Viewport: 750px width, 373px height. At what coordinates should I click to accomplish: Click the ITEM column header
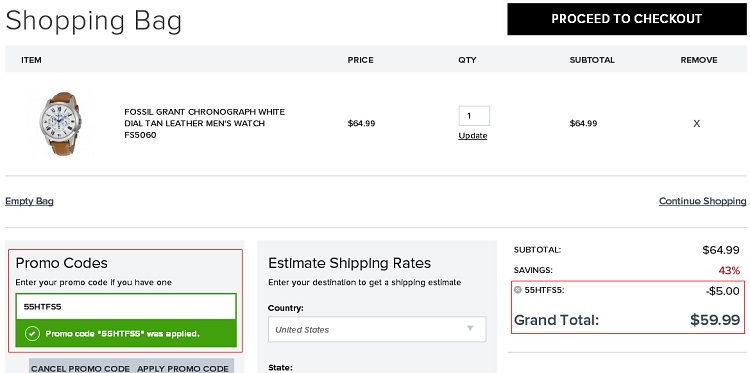point(31,60)
